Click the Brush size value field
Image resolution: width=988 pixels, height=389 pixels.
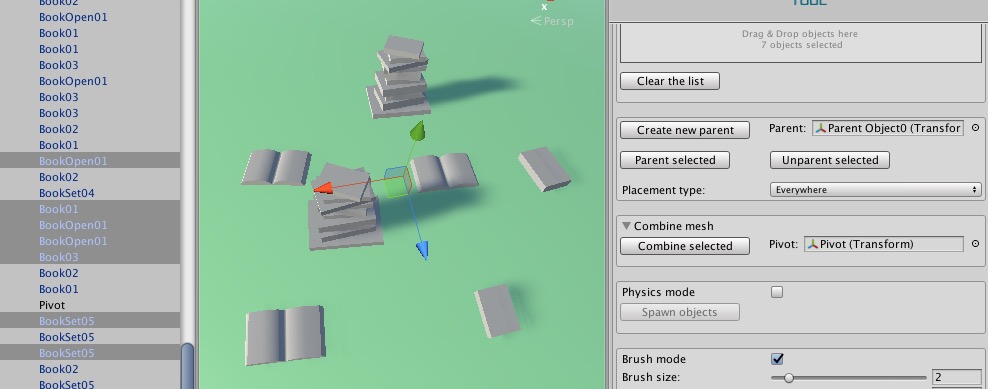click(956, 378)
